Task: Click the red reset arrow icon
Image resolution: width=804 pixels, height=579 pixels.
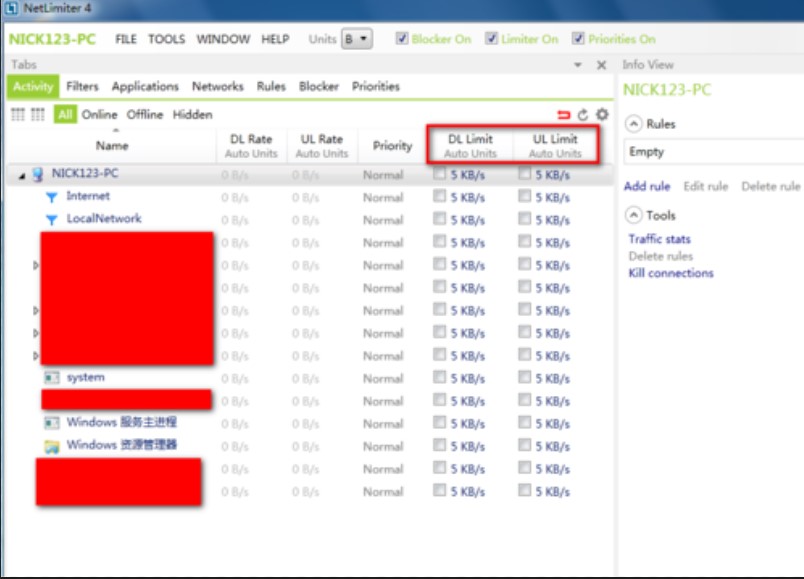Action: pos(565,115)
